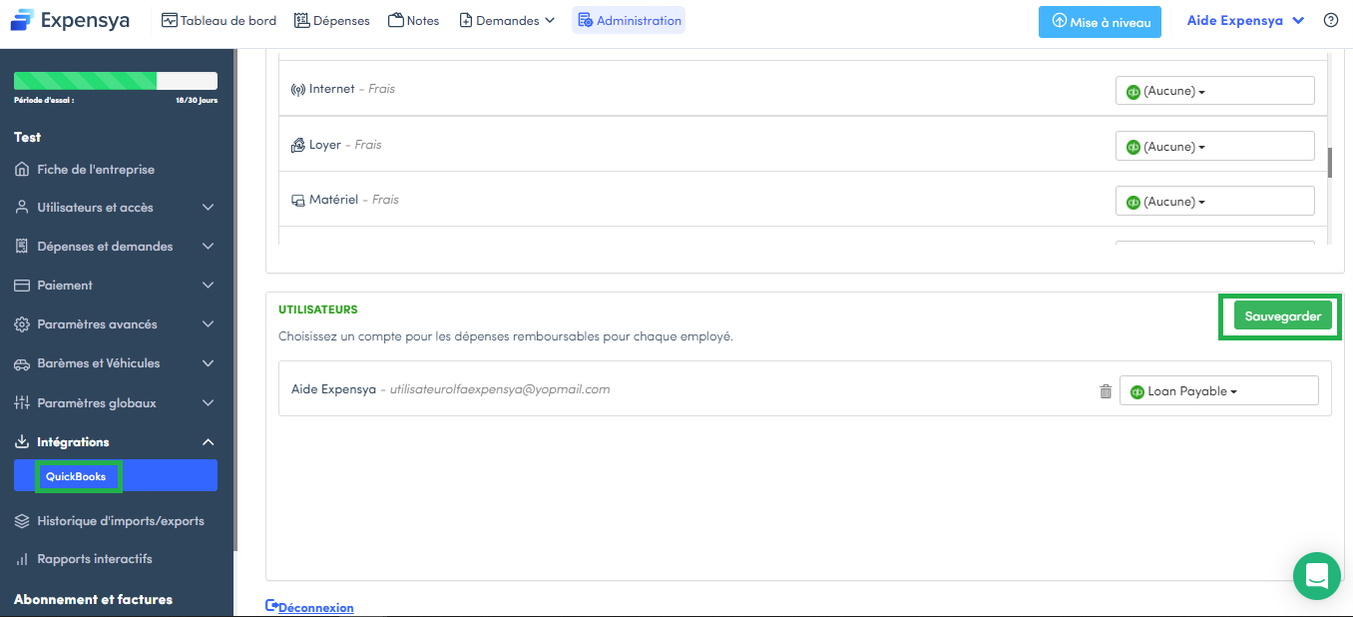1353x617 pixels.
Task: Expand the Demandes menu
Action: click(x=507, y=20)
